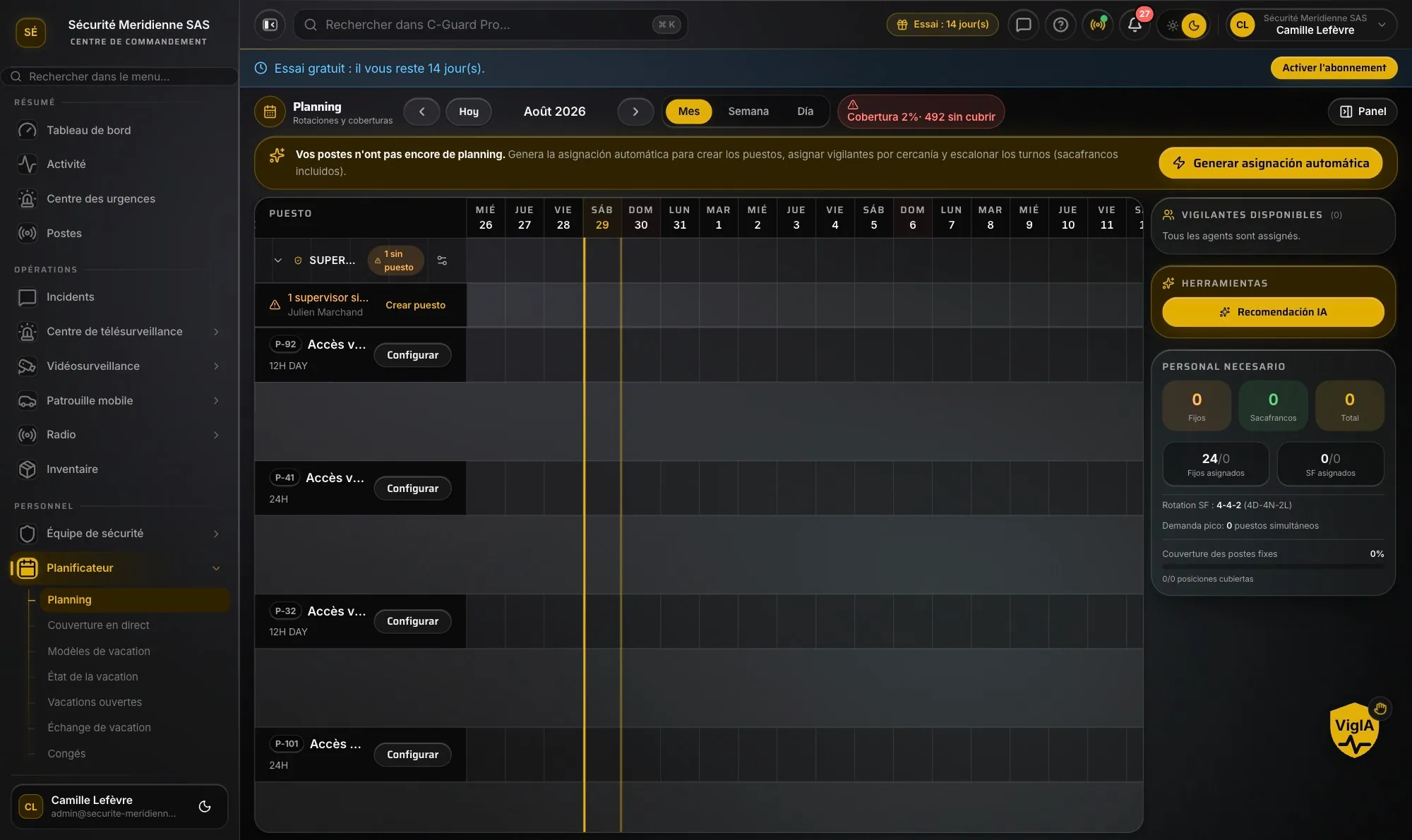Image resolution: width=1412 pixels, height=840 pixels.
Task: Click Activer l'abonnement button
Action: click(x=1334, y=68)
